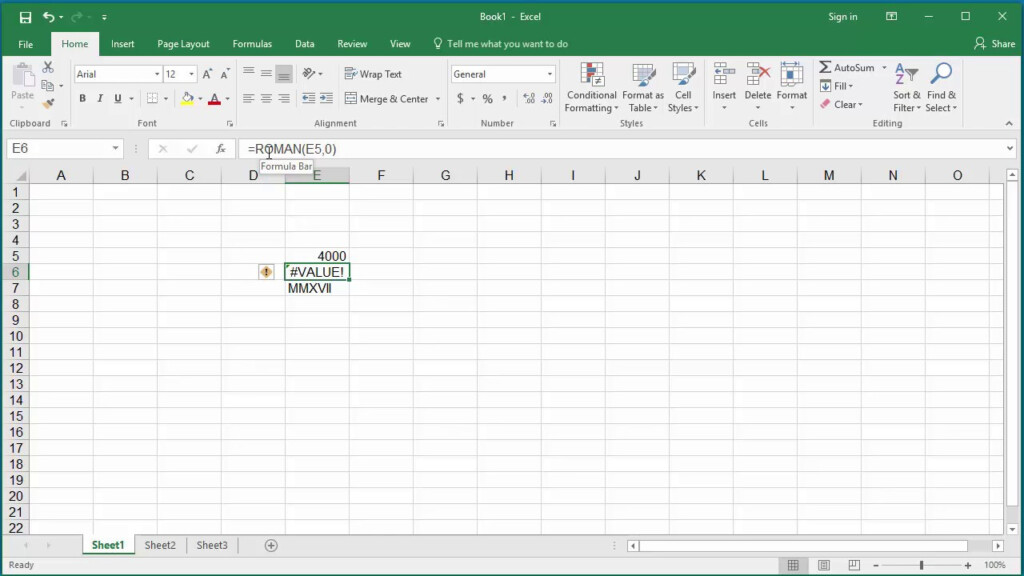The height and width of the screenshot is (576, 1024).
Task: Click Increase Indent icon
Action: [326, 99]
